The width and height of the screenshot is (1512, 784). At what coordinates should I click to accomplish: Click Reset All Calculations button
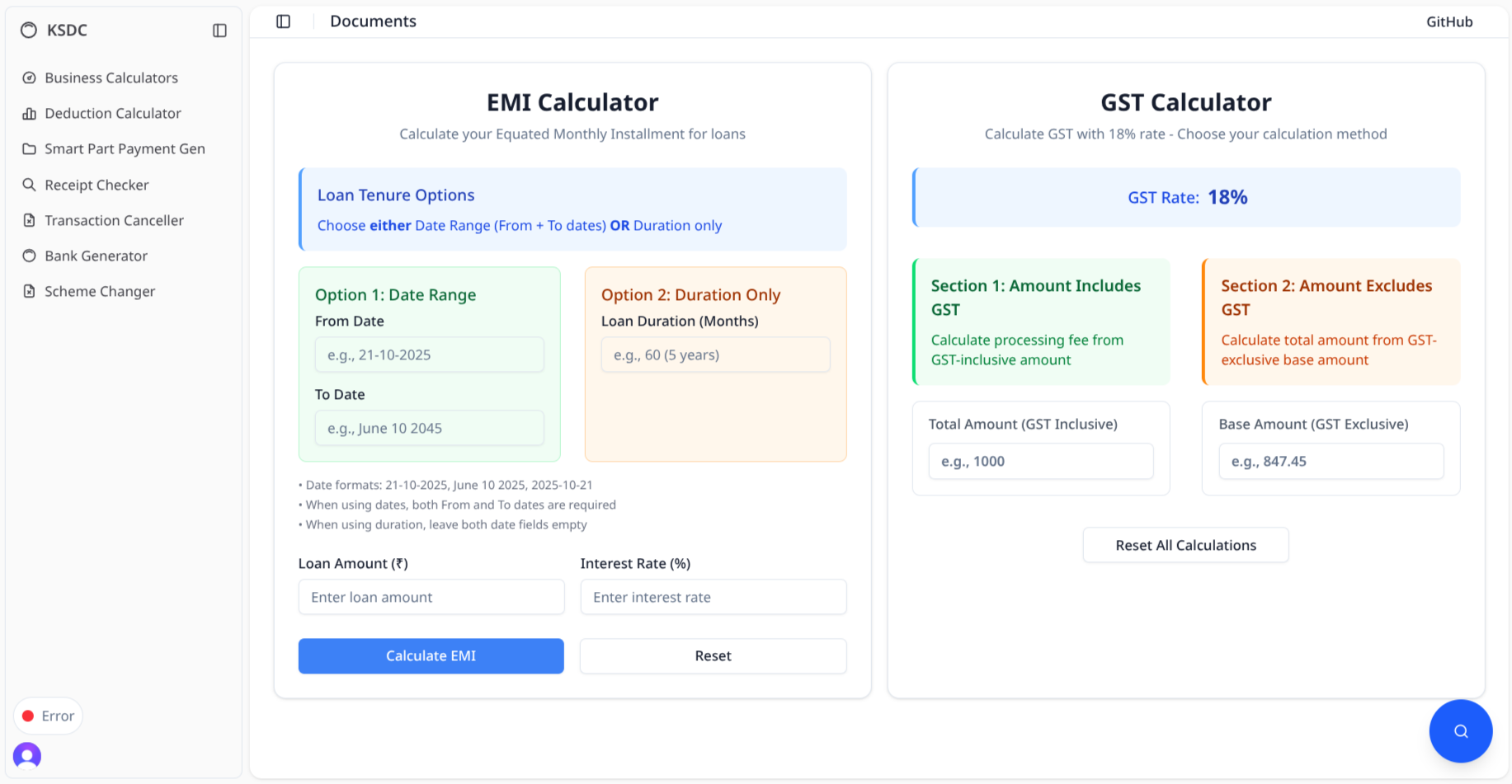1186,545
